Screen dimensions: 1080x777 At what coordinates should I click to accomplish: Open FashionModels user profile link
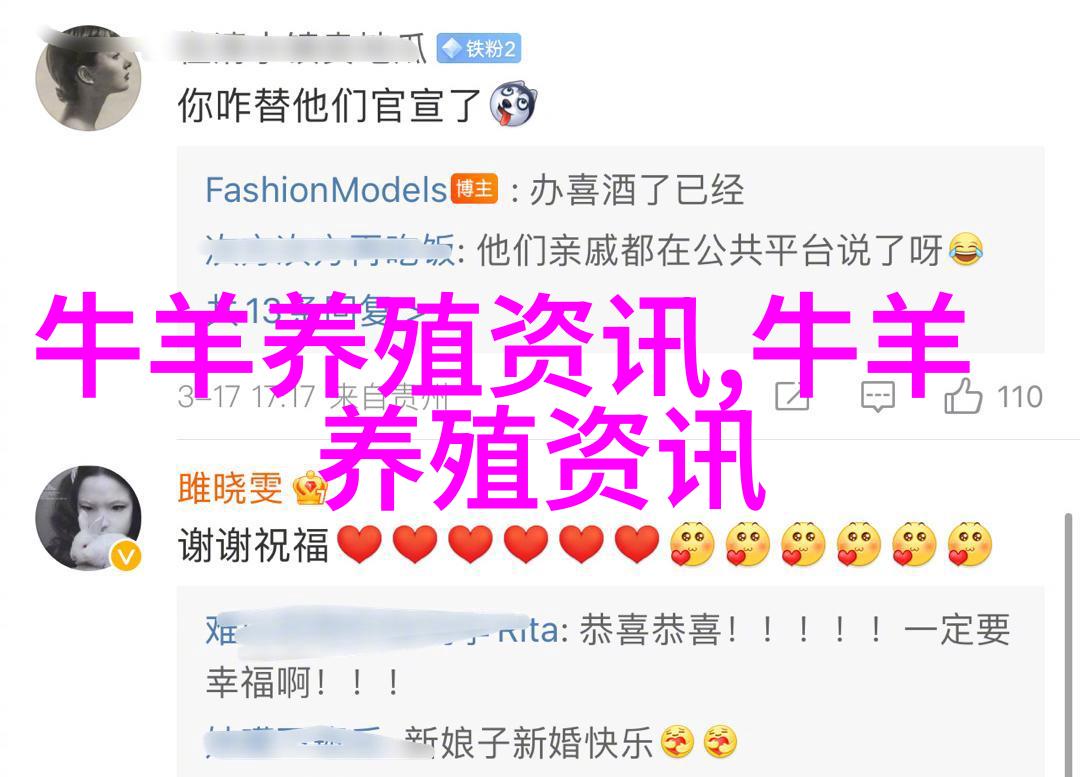point(326,189)
